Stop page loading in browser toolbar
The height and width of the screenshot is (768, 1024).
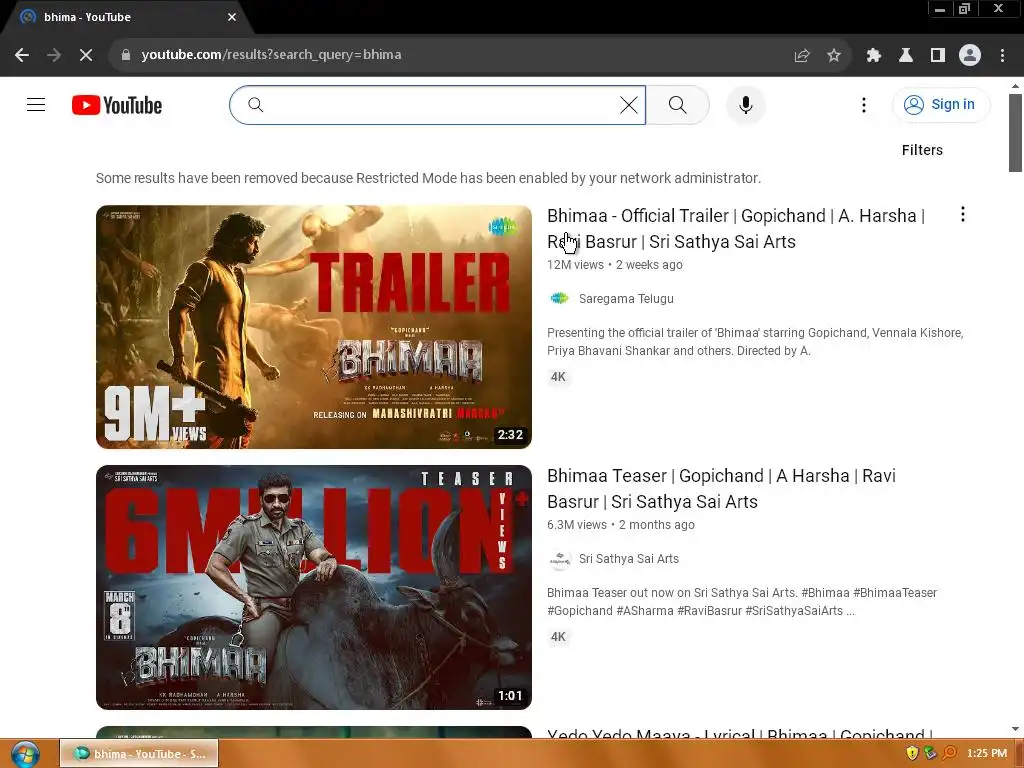(86, 55)
